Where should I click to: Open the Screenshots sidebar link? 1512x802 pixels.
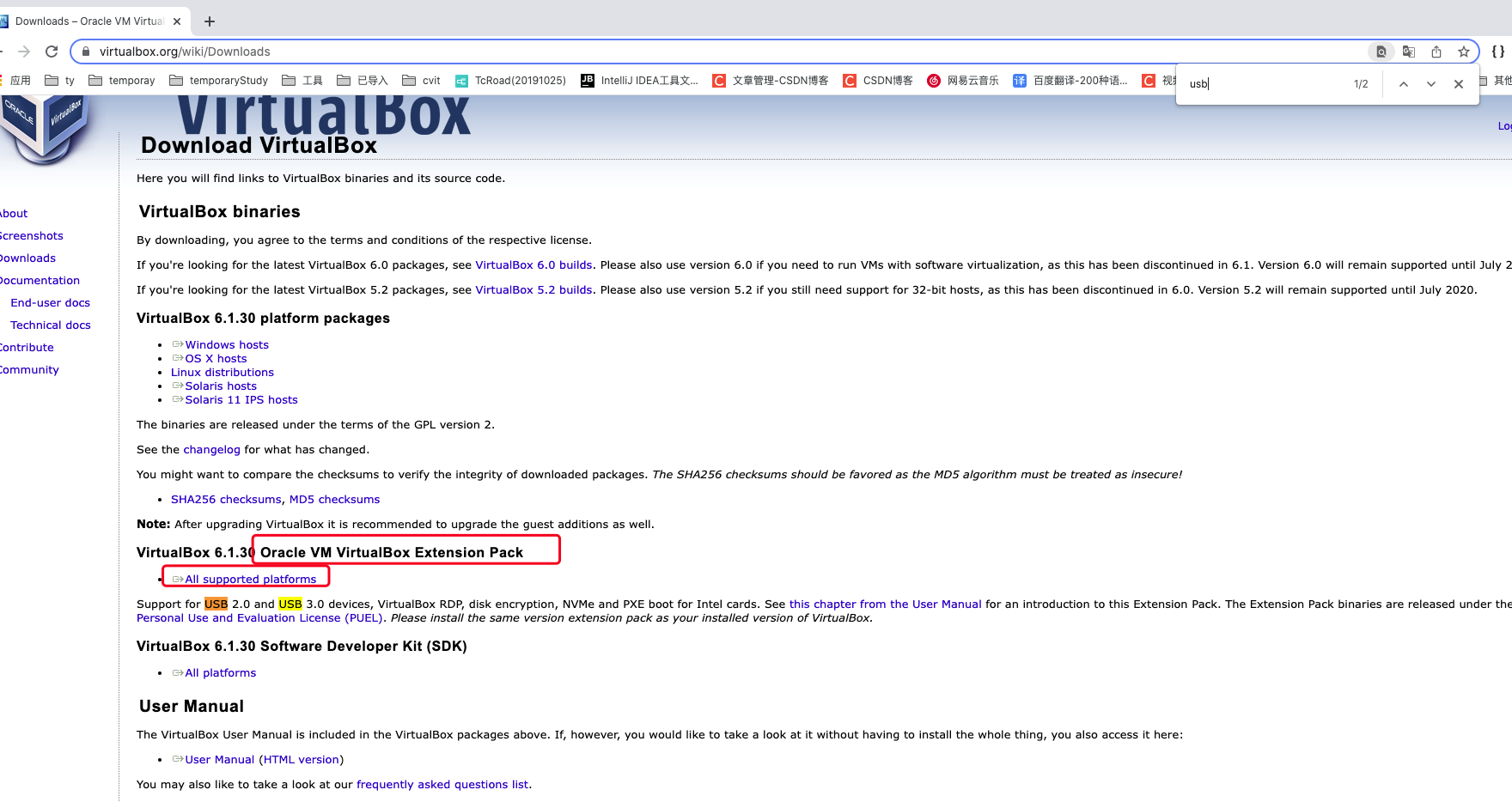[31, 236]
